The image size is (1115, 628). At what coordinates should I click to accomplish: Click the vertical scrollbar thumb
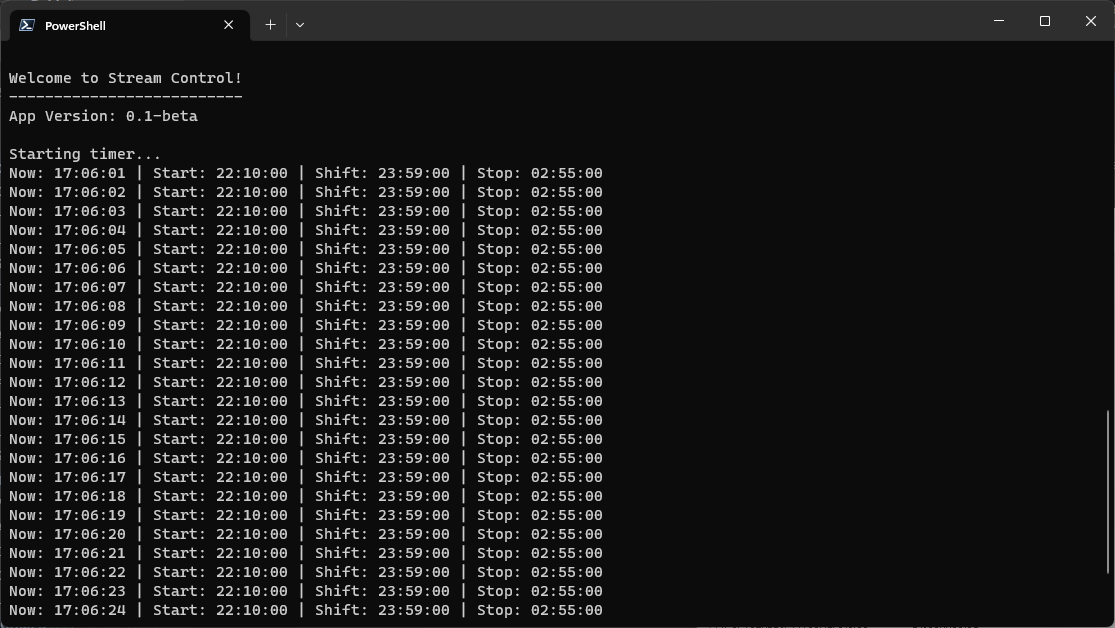coord(1109,492)
